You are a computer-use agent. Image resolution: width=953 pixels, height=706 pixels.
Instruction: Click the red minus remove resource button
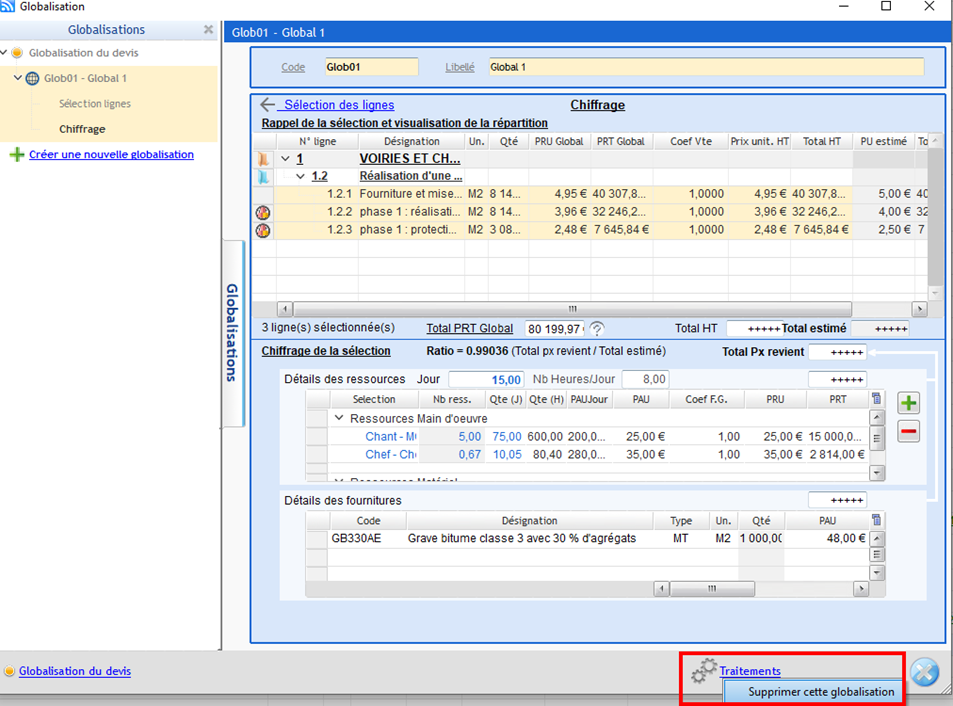coord(909,432)
